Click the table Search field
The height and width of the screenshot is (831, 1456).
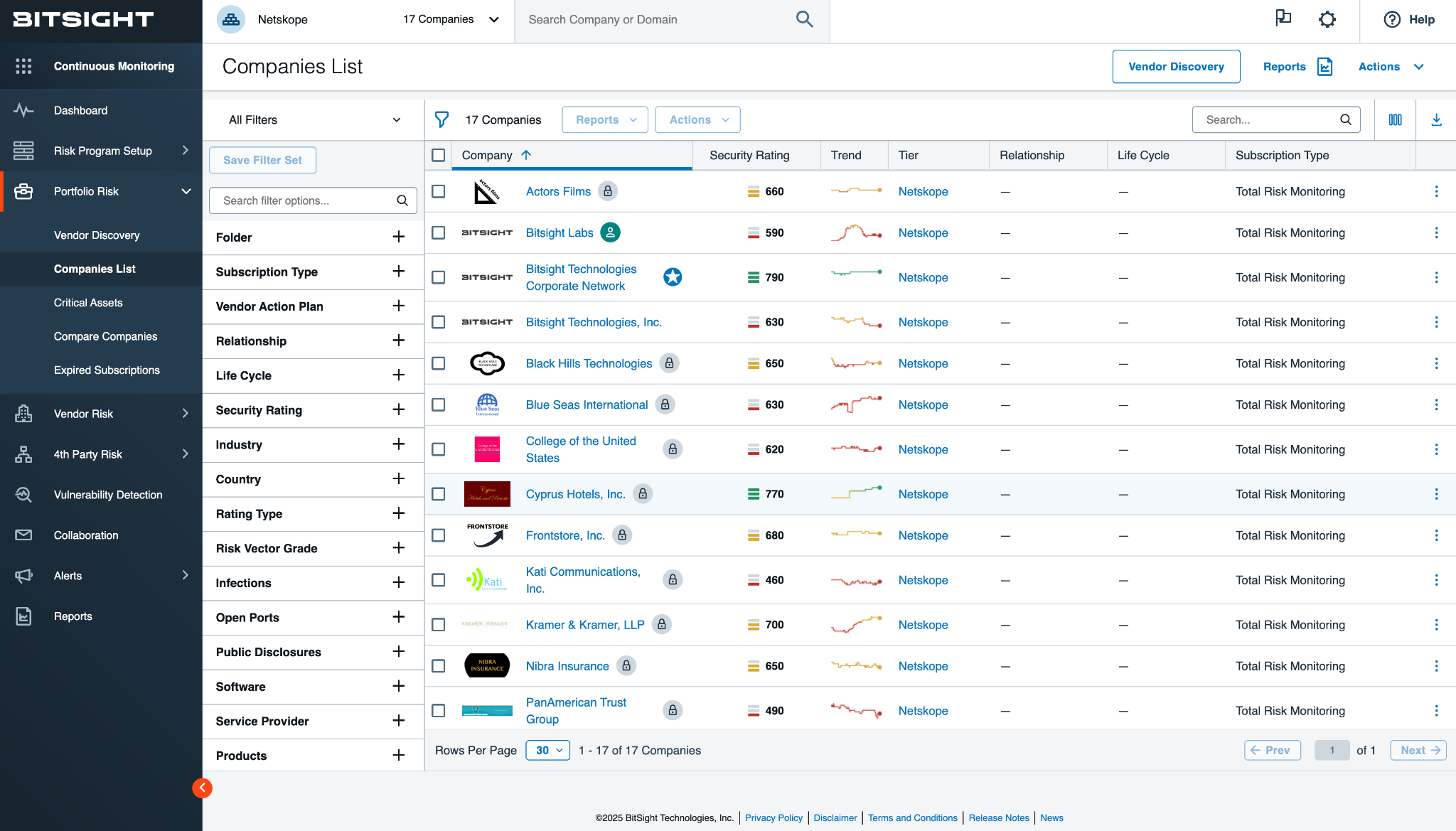click(1276, 119)
